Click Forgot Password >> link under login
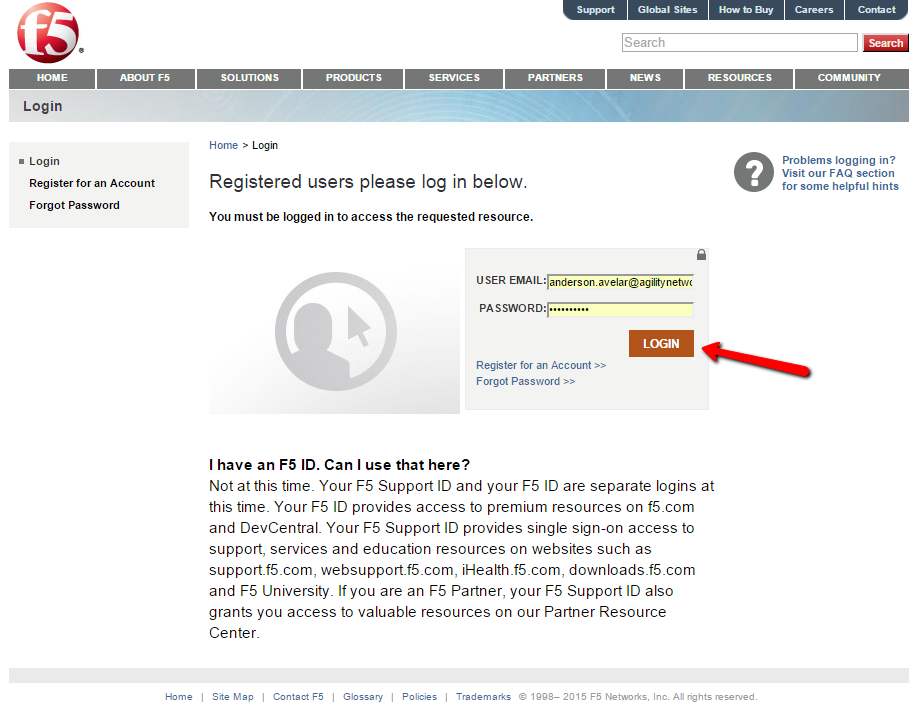This screenshot has height=721, width=912. [525, 382]
